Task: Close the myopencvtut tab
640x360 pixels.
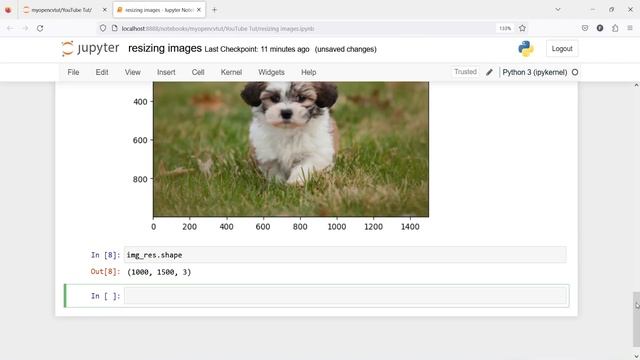Action: pyautogui.click(x=104, y=10)
